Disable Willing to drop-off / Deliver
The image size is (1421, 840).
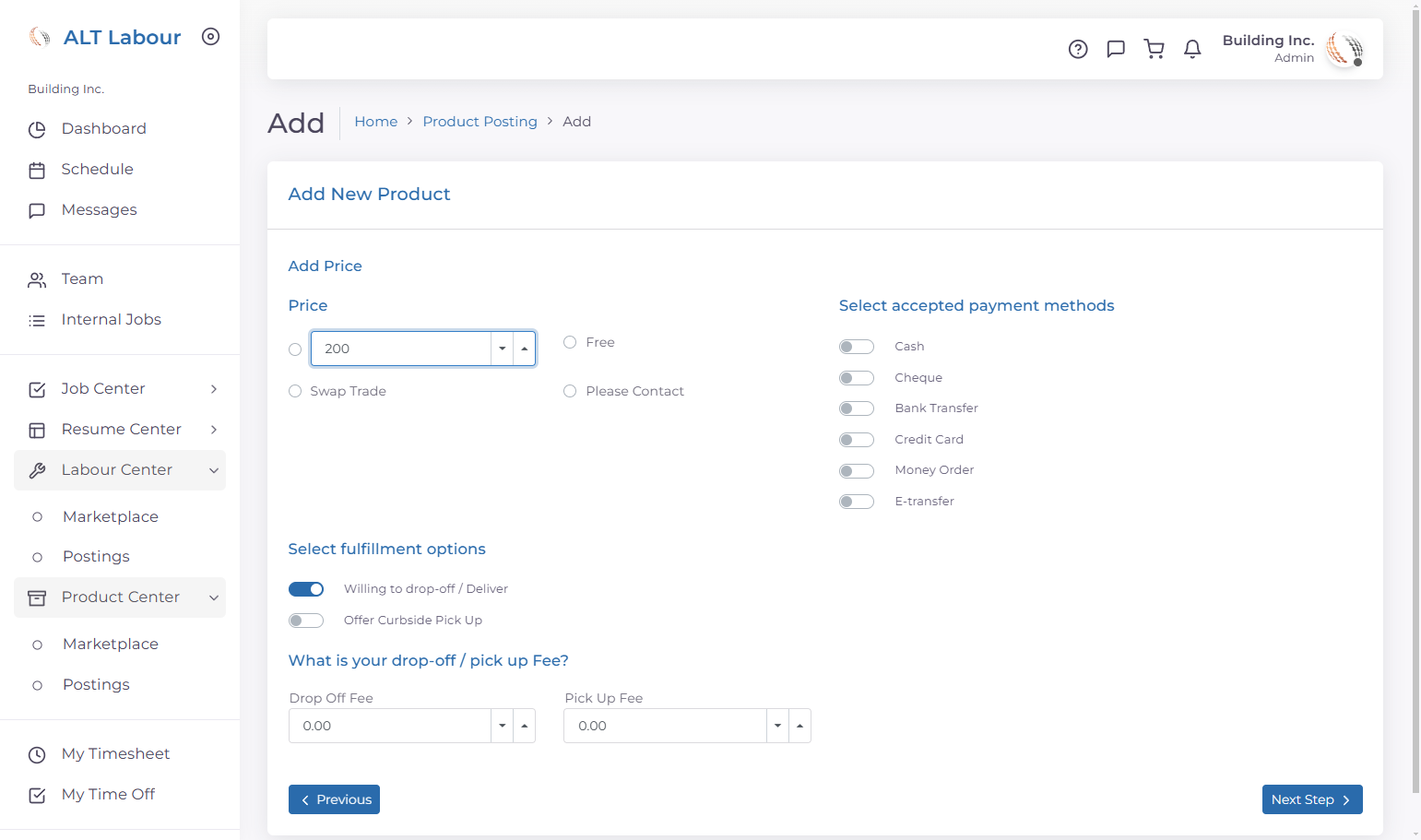(306, 589)
